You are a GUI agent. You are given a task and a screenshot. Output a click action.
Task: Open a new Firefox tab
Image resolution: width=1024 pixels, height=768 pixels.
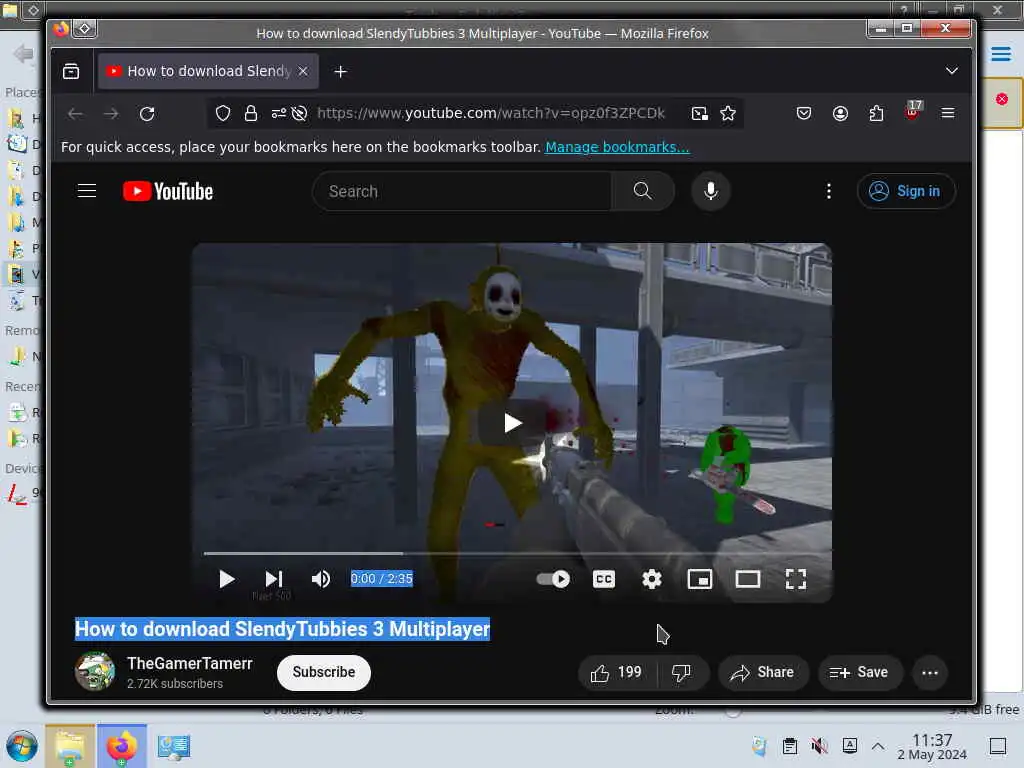click(x=340, y=71)
